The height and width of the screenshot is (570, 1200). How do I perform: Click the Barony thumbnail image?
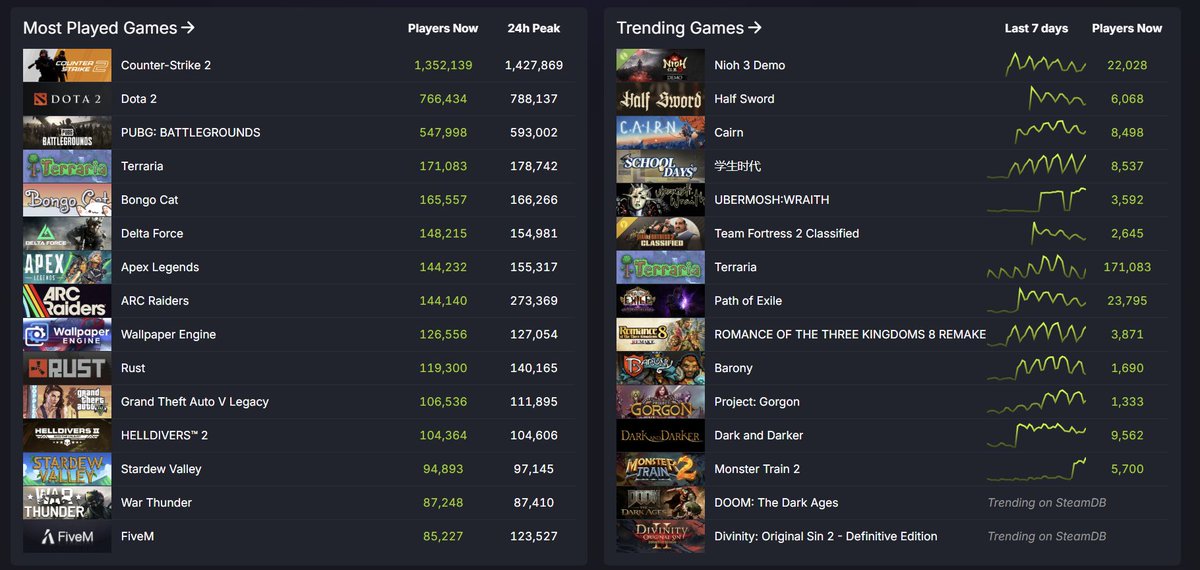[660, 368]
